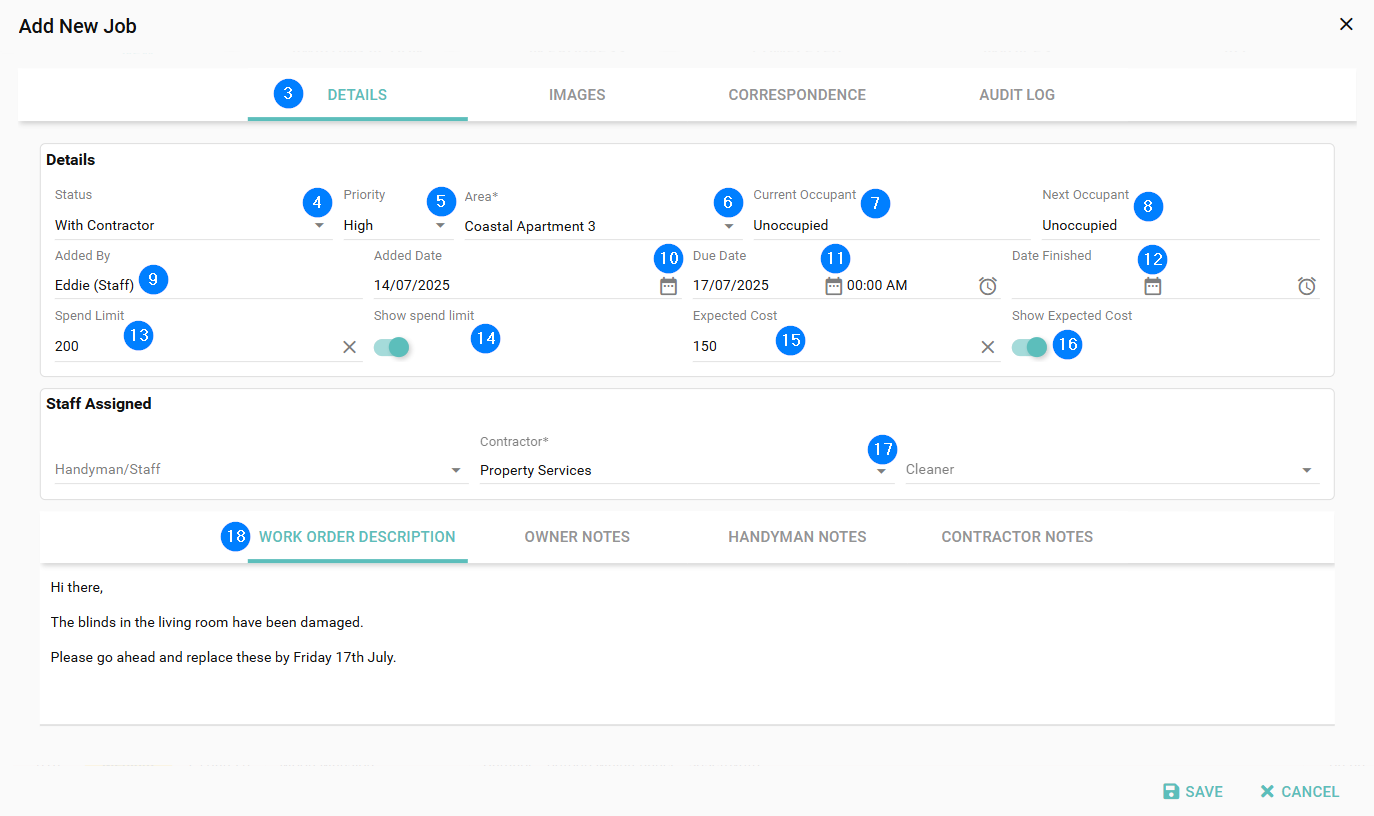Screen dimensions: 1374x816
Task: Click the Date Finished time clock icon
Action: click(1306, 286)
